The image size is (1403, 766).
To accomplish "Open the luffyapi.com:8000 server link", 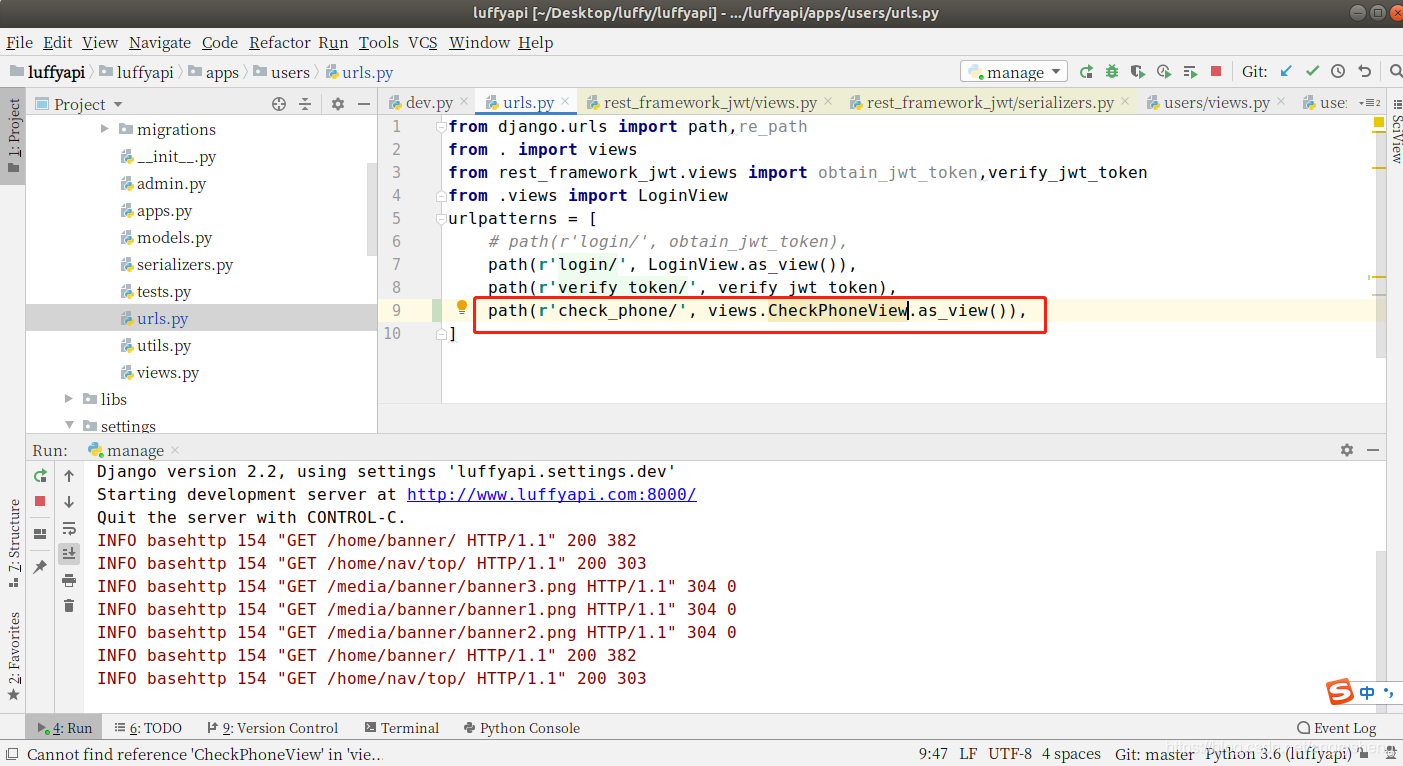I will [x=551, y=495].
